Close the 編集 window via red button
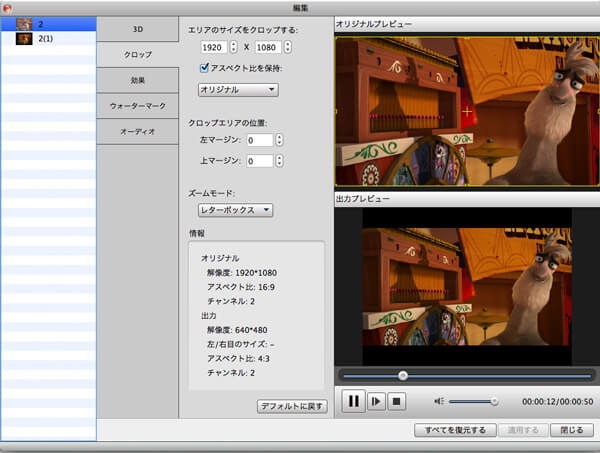The image size is (600, 453). [7, 8]
